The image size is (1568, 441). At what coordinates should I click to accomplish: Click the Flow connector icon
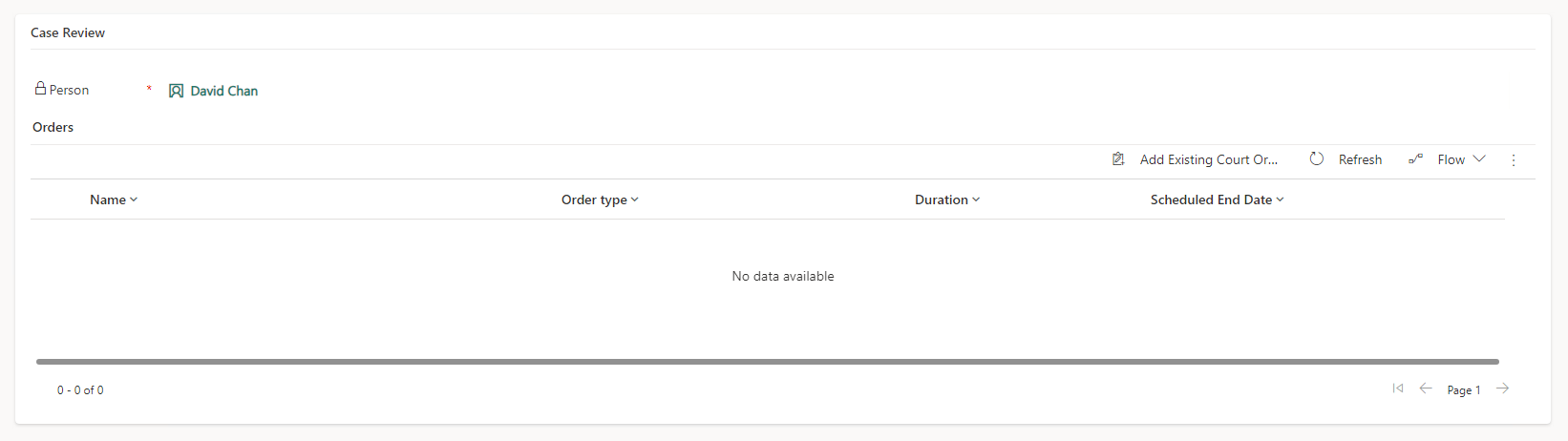click(x=1416, y=159)
